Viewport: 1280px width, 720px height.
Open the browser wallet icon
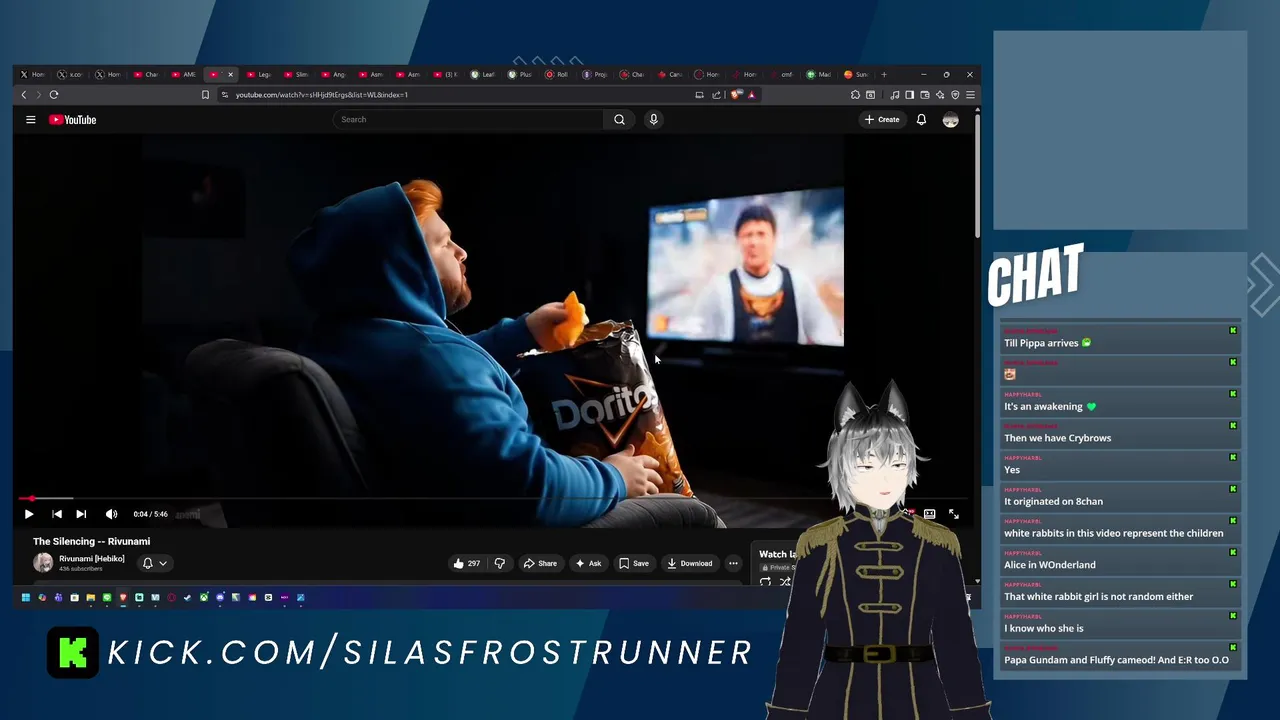[925, 95]
